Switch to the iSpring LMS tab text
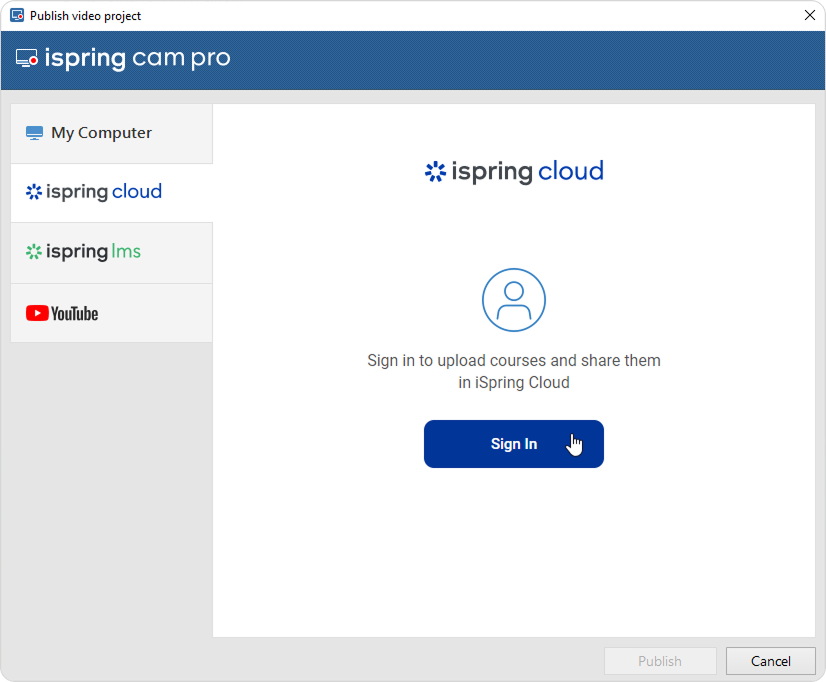Viewport: 826px width, 682px height. click(x=93, y=252)
